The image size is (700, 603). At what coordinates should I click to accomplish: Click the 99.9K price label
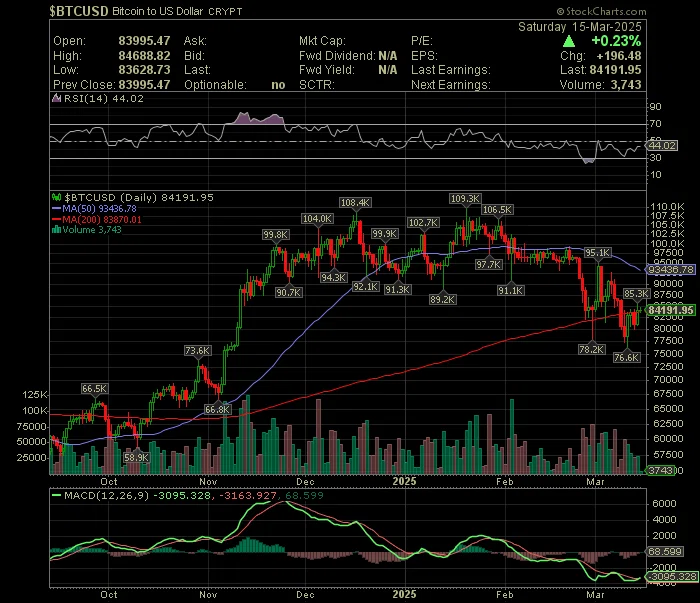click(x=385, y=234)
